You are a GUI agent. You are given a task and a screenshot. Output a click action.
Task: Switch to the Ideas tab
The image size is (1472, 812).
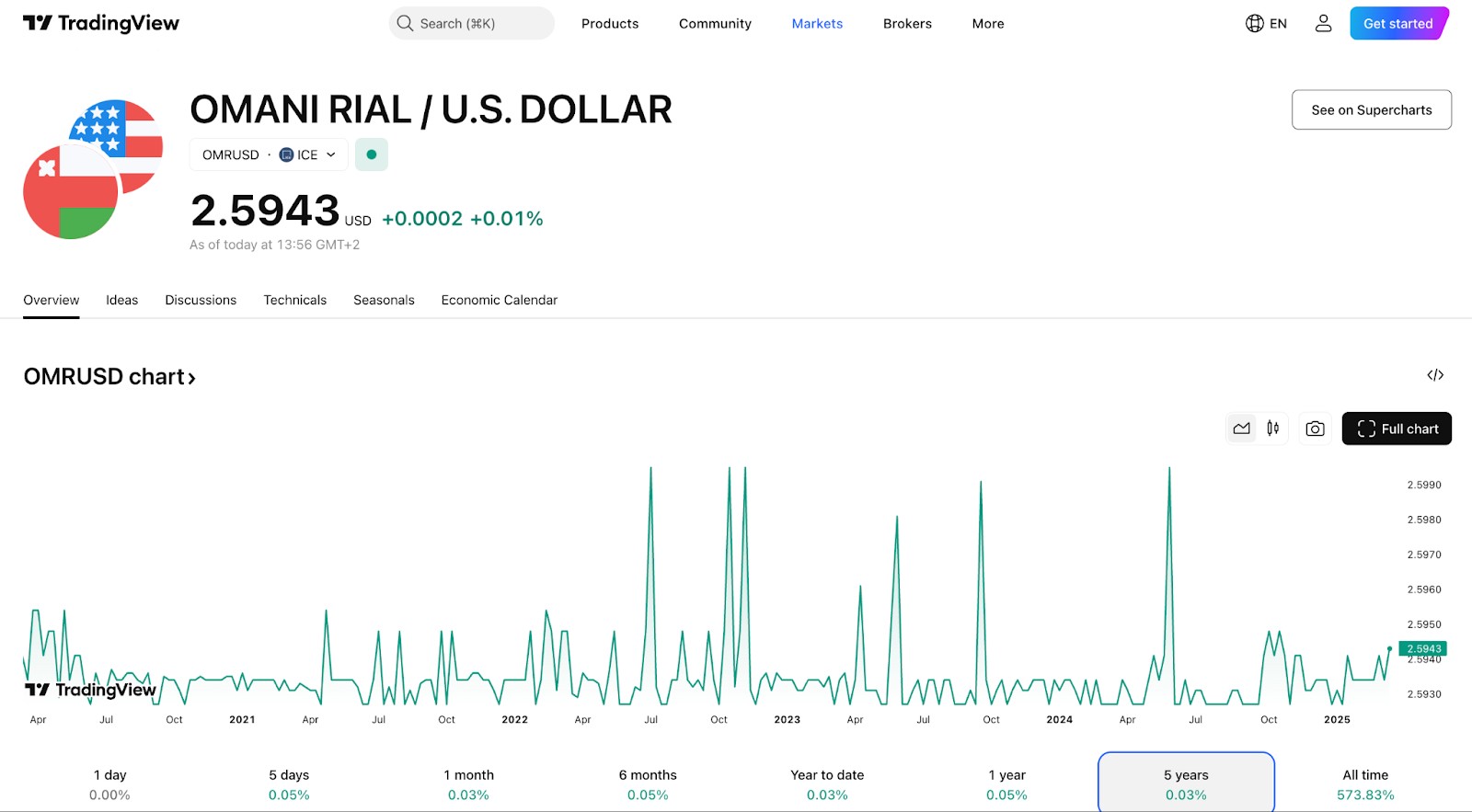(121, 300)
